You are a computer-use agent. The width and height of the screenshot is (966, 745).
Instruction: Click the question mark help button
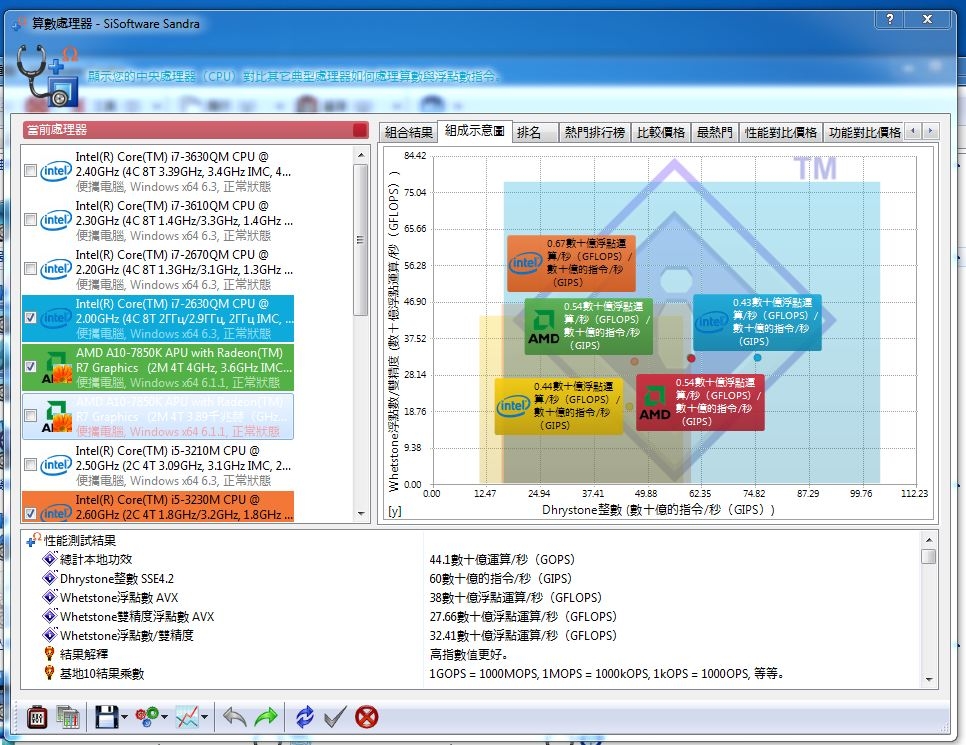(890, 19)
